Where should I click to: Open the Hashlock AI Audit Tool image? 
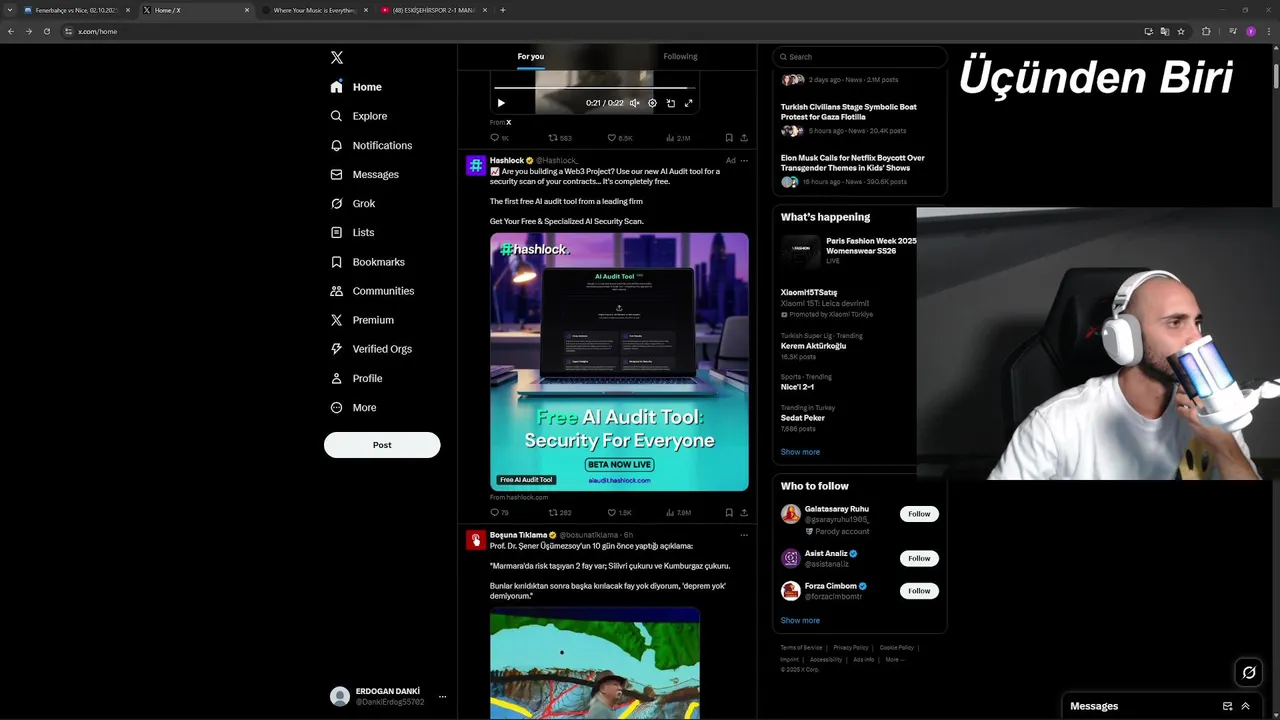click(619, 362)
